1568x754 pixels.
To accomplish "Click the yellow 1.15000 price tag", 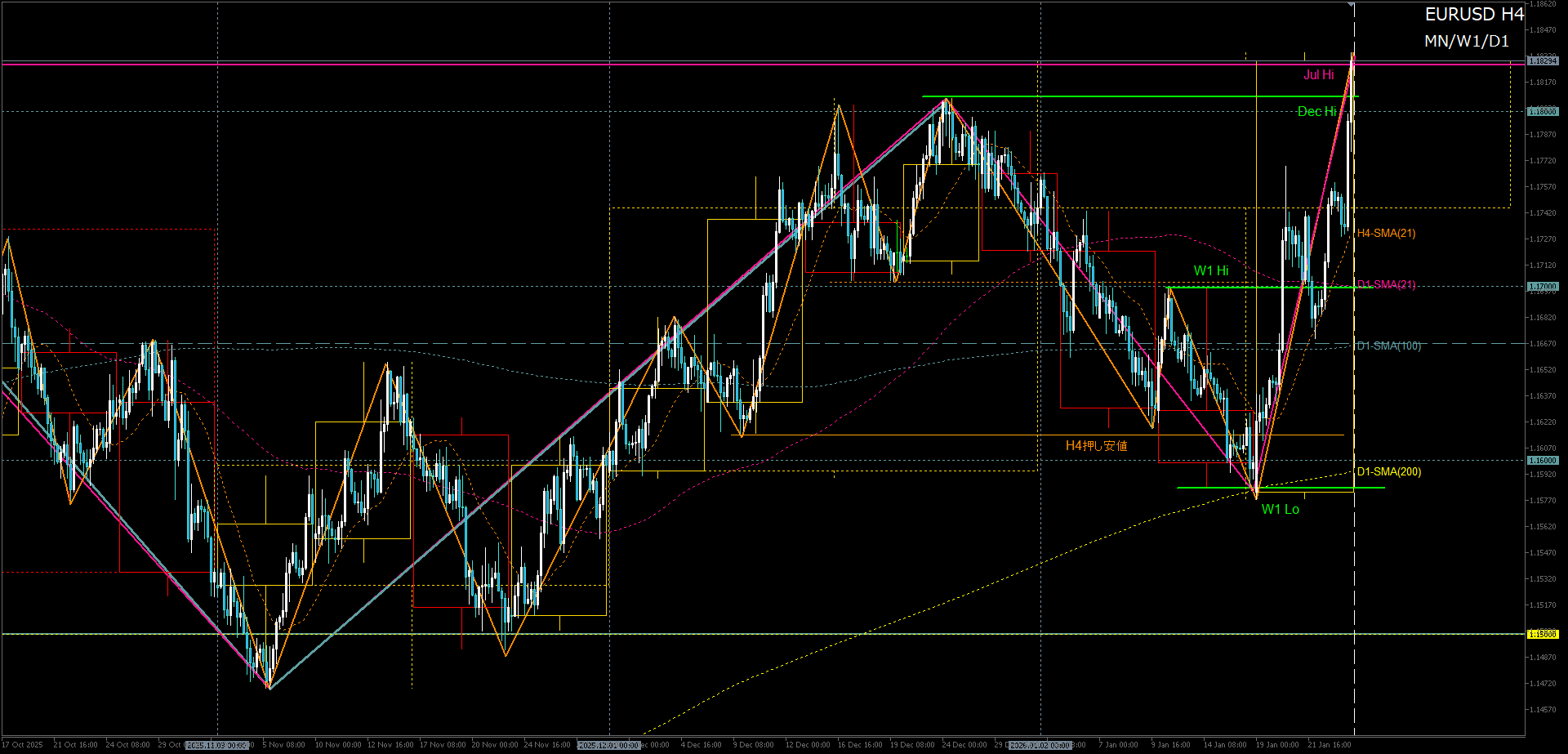I will 1542,635.
